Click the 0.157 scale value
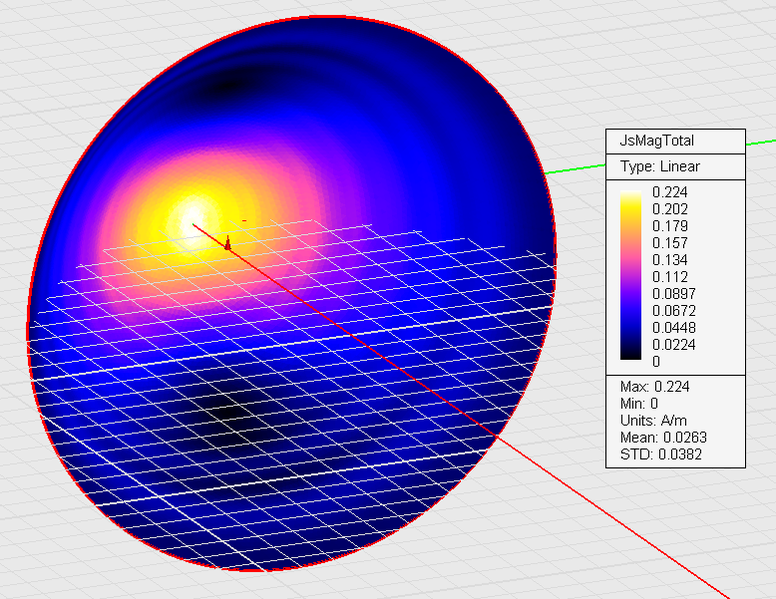776x599 pixels. (670, 243)
